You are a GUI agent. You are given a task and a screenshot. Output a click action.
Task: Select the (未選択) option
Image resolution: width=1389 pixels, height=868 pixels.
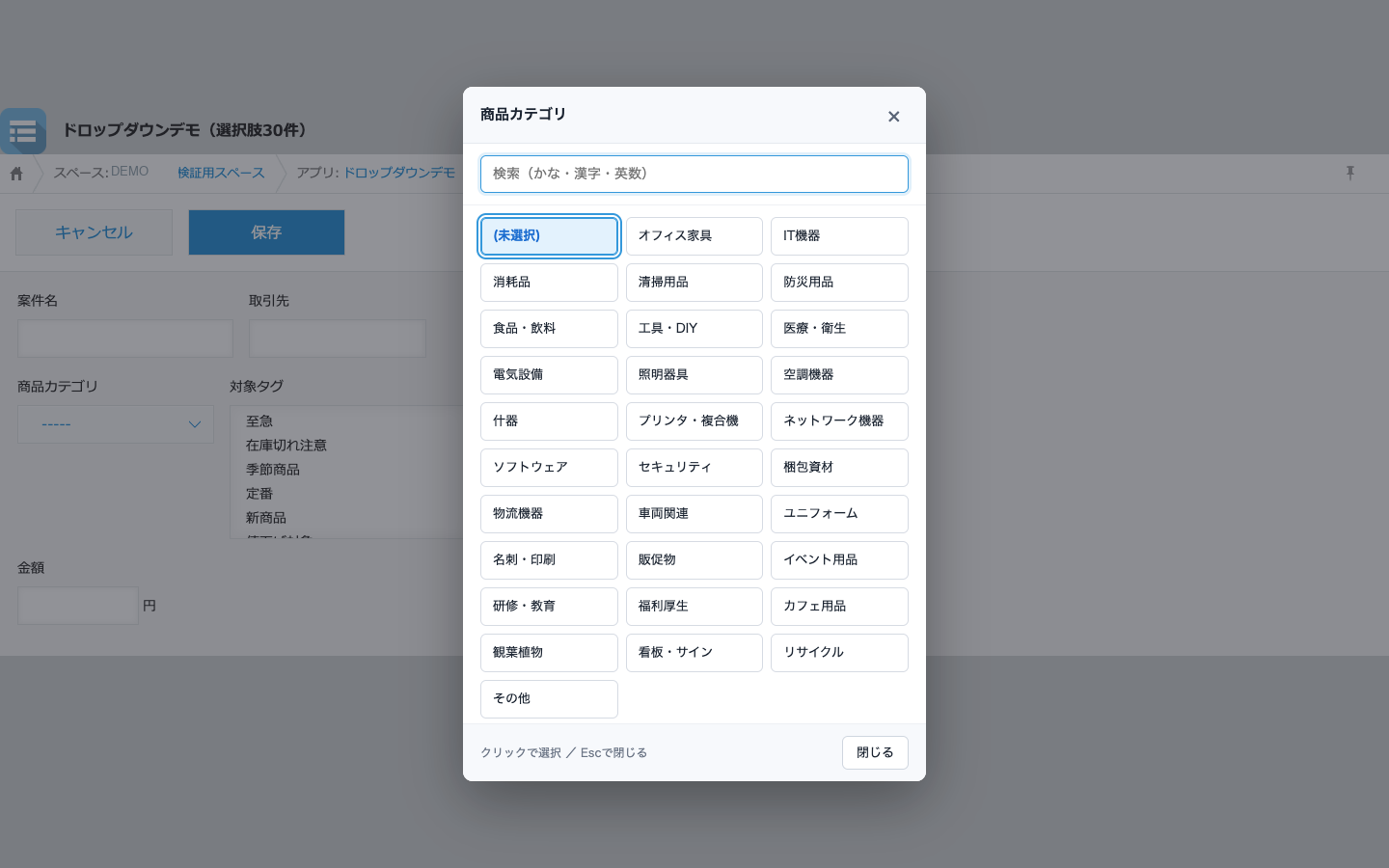pos(549,236)
